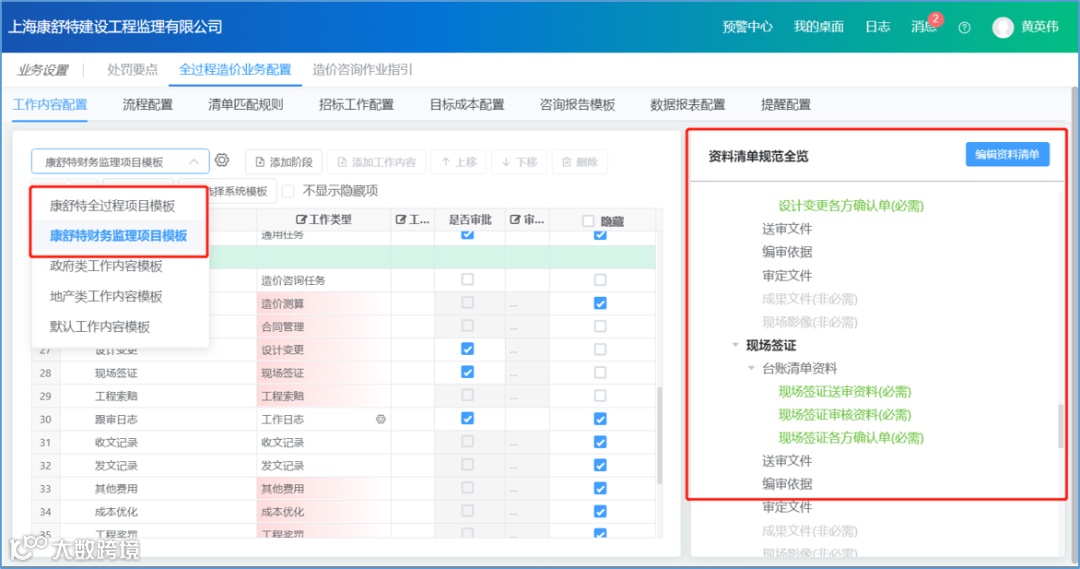The width and height of the screenshot is (1080, 569).
Task: Check 隐藏 for the 合同管理 row
Action: [x=600, y=326]
